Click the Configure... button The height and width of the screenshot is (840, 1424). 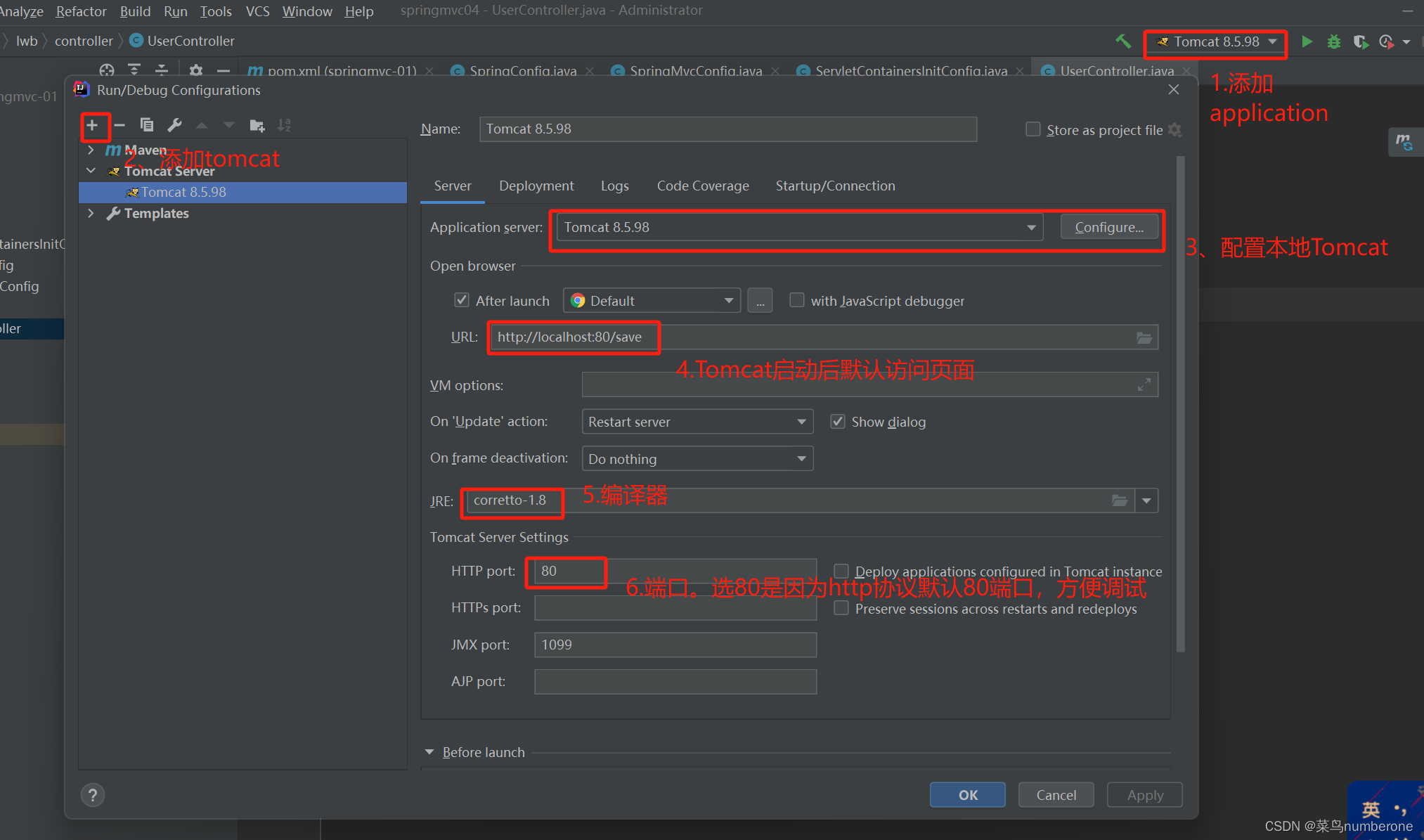pyautogui.click(x=1108, y=227)
